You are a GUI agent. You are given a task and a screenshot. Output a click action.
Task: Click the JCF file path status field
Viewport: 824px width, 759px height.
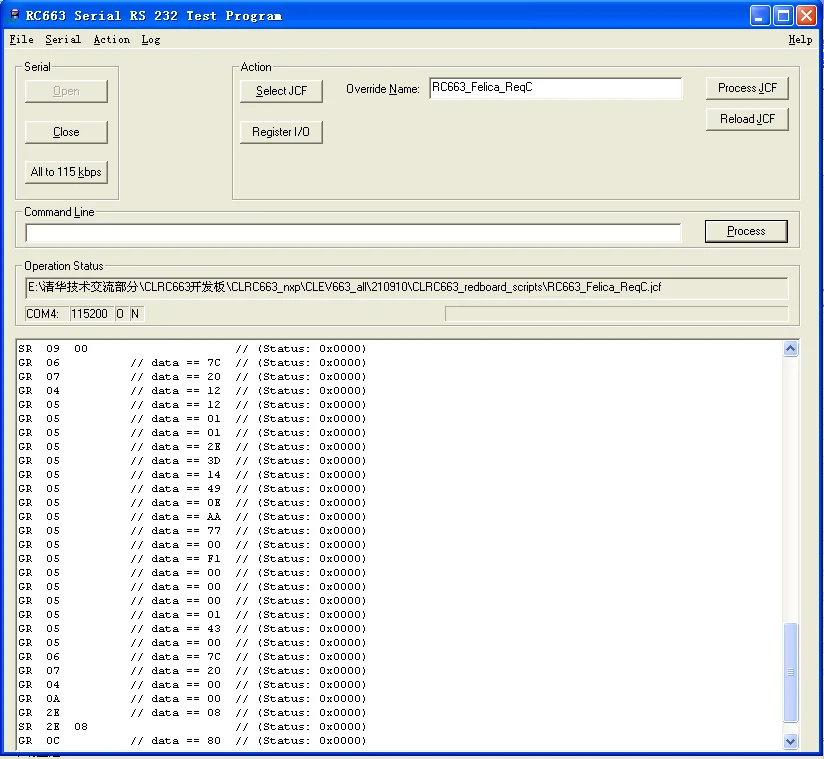tap(407, 288)
